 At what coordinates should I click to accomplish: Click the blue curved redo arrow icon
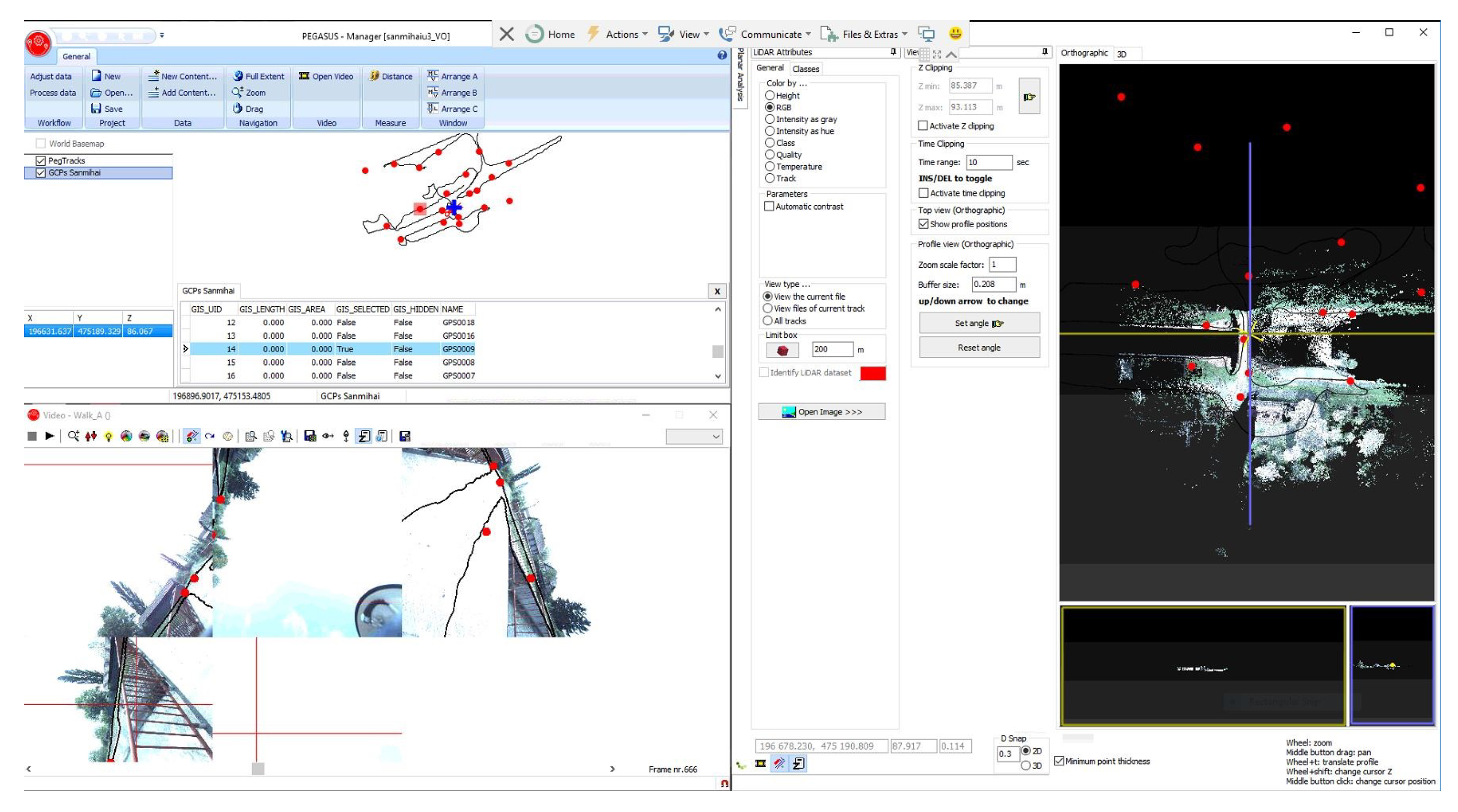(x=210, y=436)
